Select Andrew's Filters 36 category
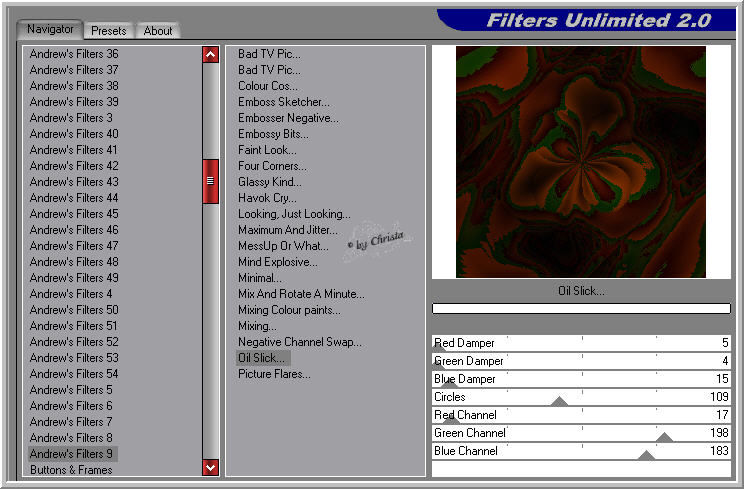Image resolution: width=744 pixels, height=489 pixels. coord(74,54)
